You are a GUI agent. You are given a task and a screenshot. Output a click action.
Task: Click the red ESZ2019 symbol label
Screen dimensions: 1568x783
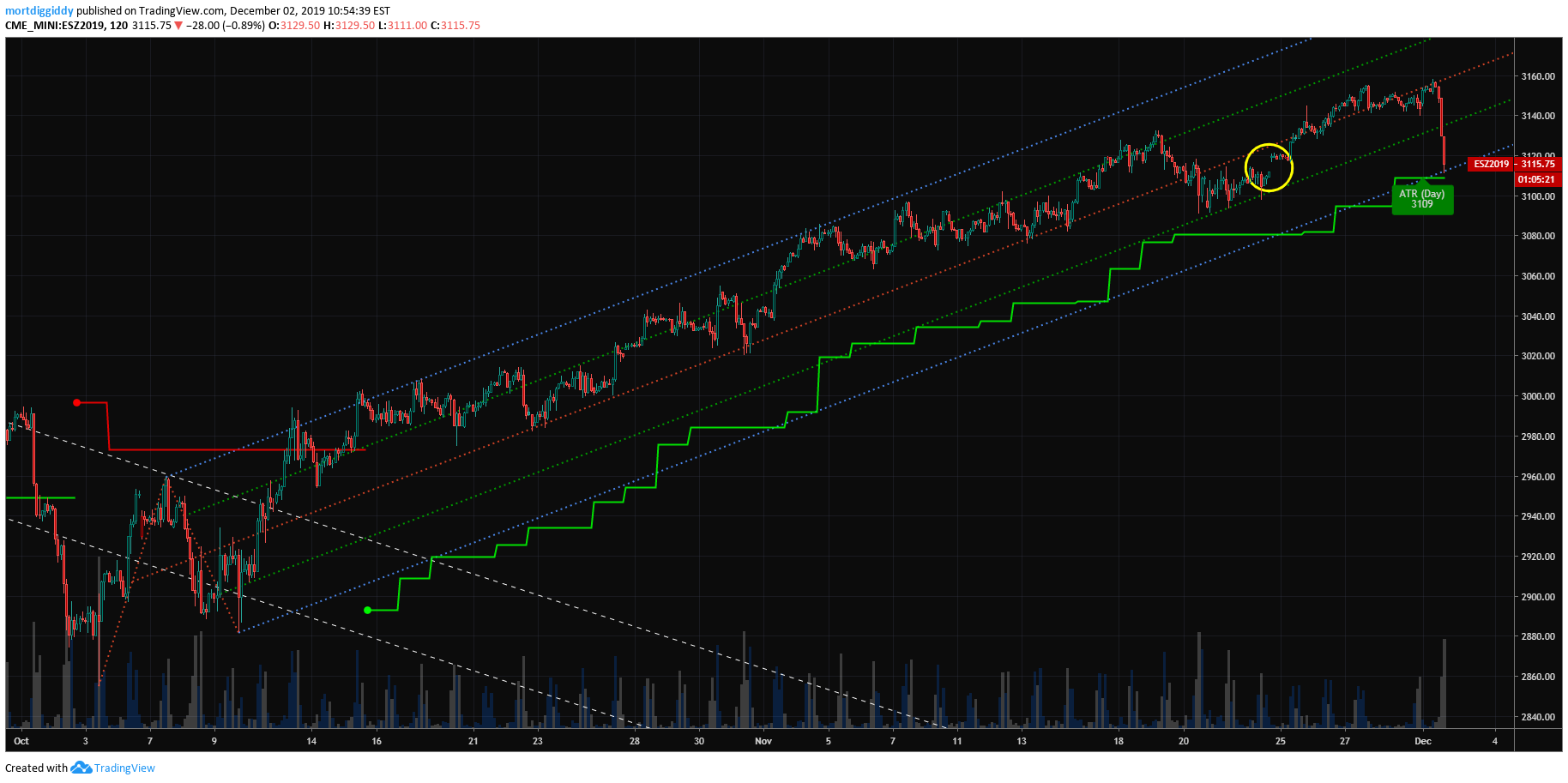click(x=1491, y=164)
